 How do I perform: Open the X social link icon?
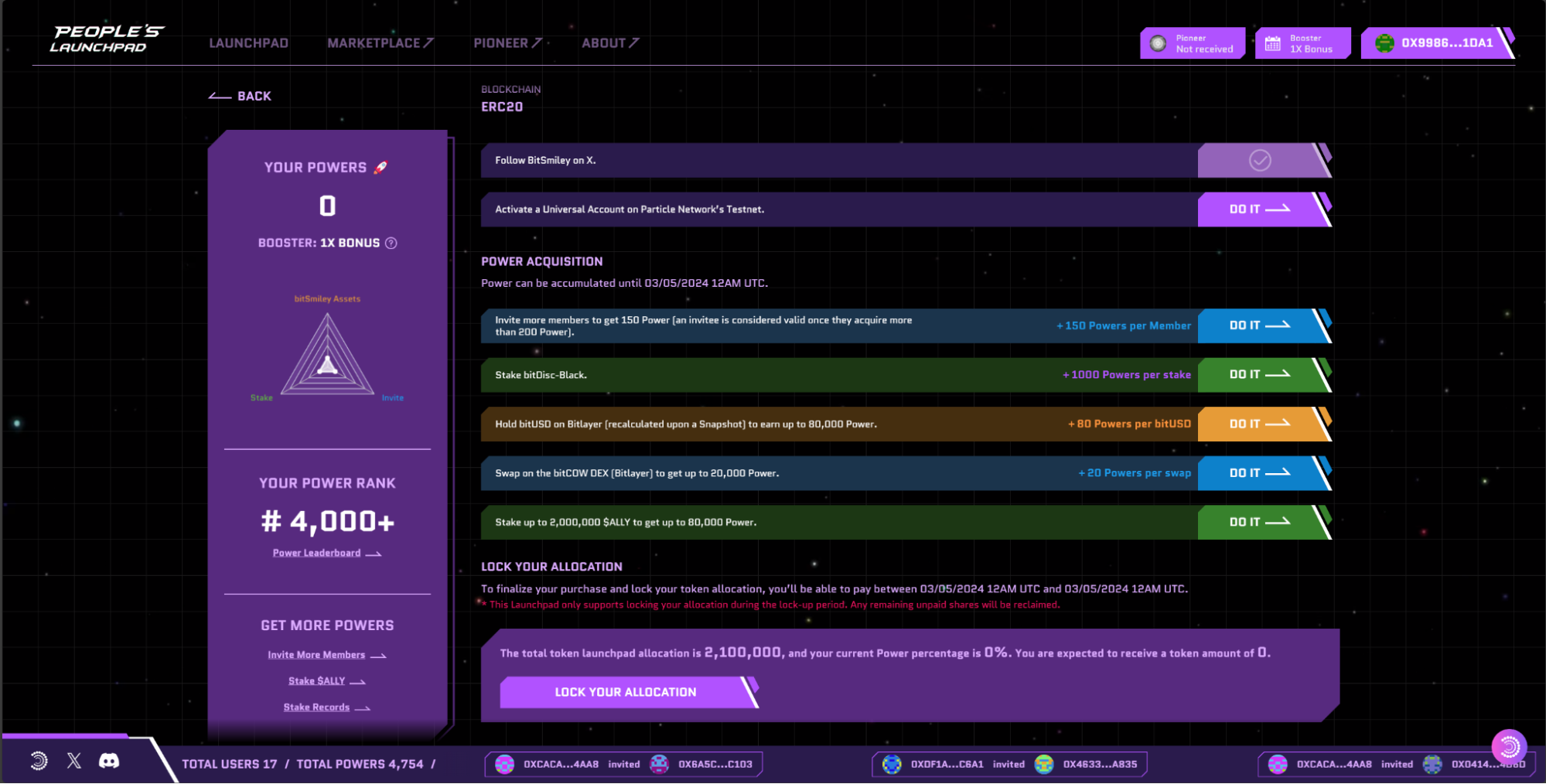tap(74, 762)
